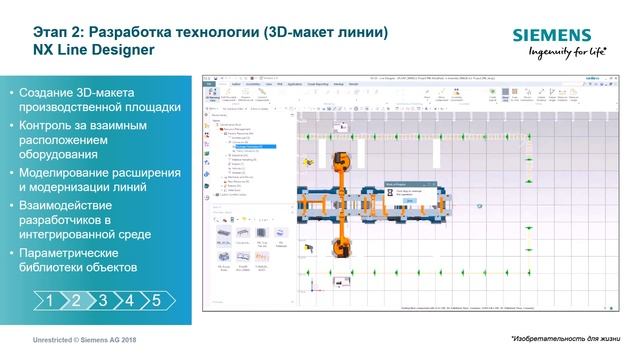Click the green layout icon in right ribbon group
The image size is (640, 360).
pyautogui.click(x=493, y=95)
